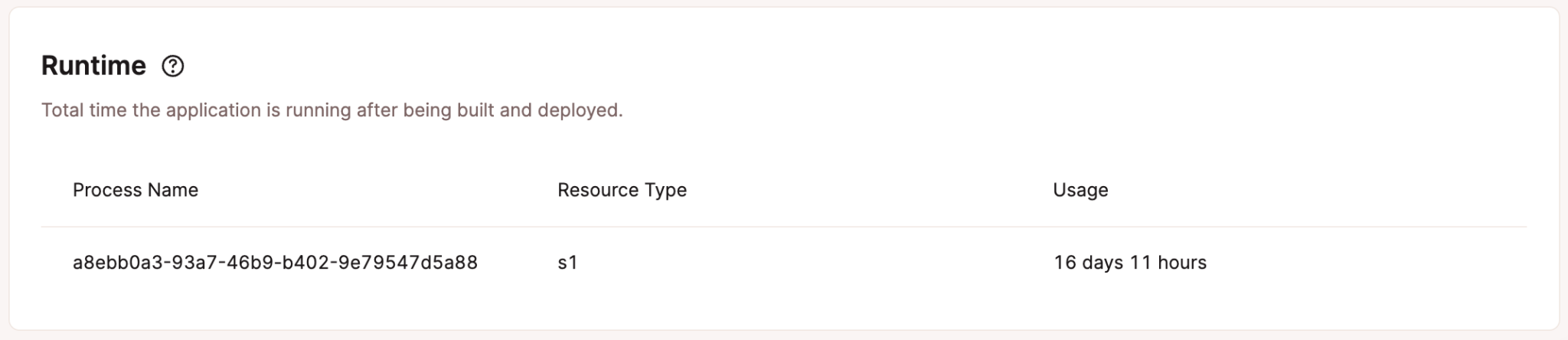Click the 16 days 11 hours usage value

coord(1130,263)
